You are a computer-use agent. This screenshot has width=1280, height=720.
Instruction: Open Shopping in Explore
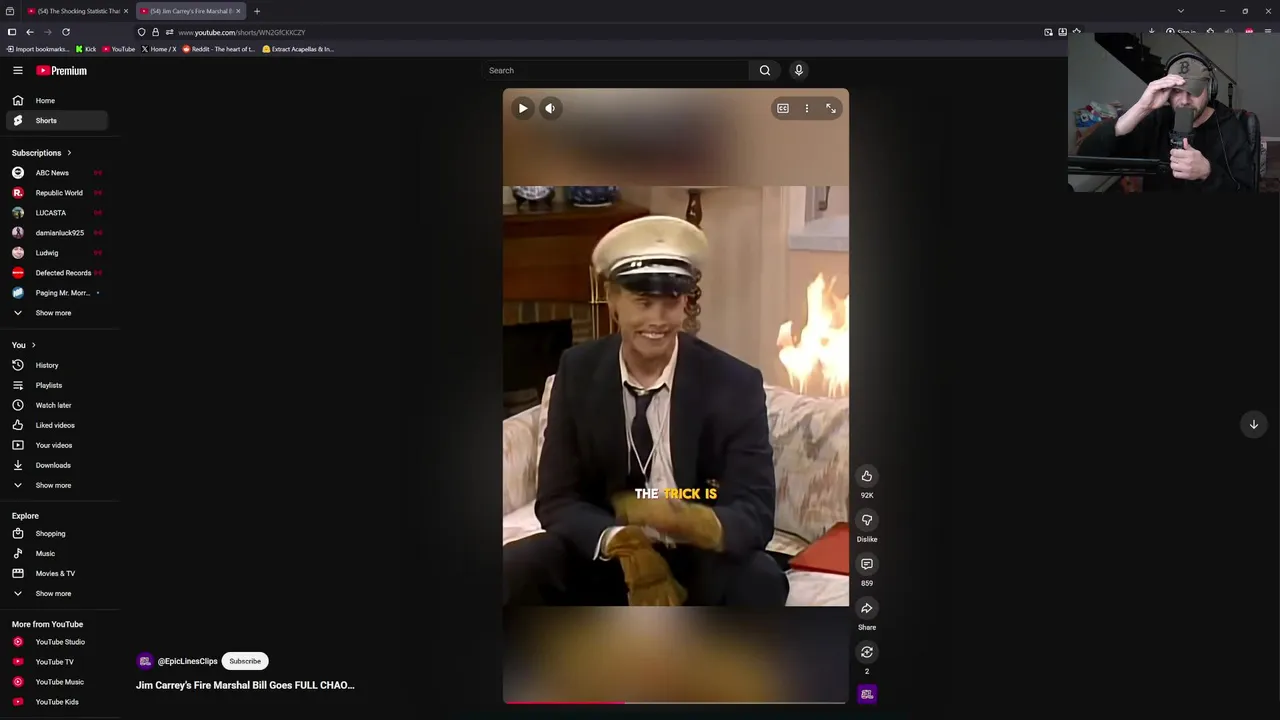point(58,534)
